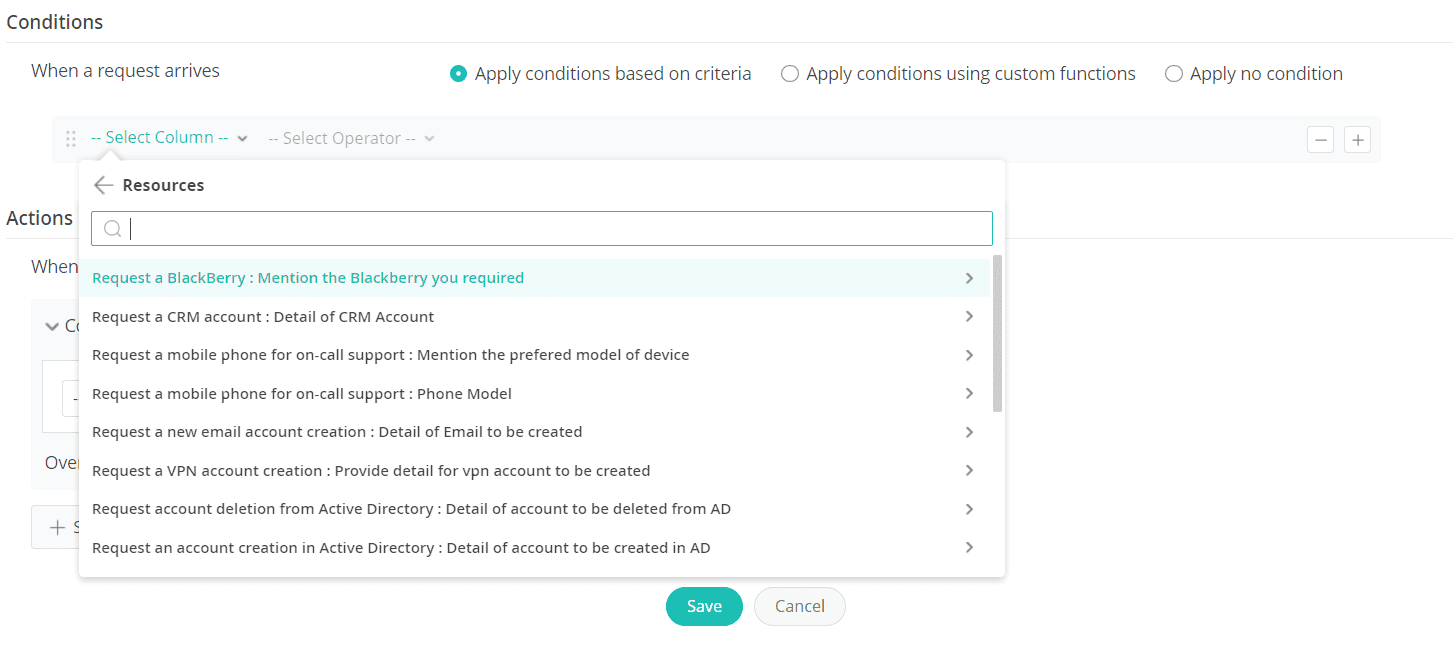Click the Save button
The width and height of the screenshot is (1453, 647).
coord(704,606)
